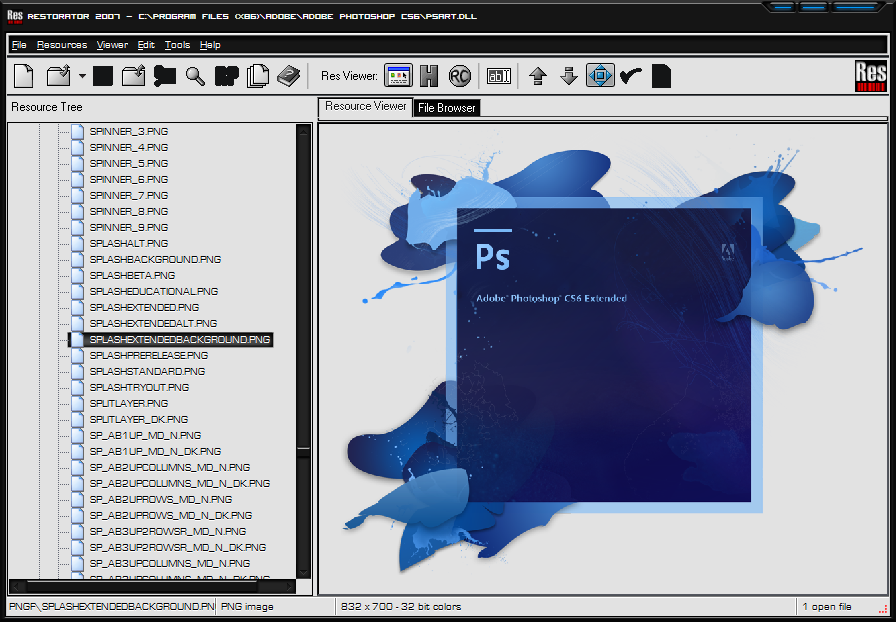Switch Res Viewer to Hex (H) mode
The height and width of the screenshot is (622, 896).
click(x=429, y=75)
